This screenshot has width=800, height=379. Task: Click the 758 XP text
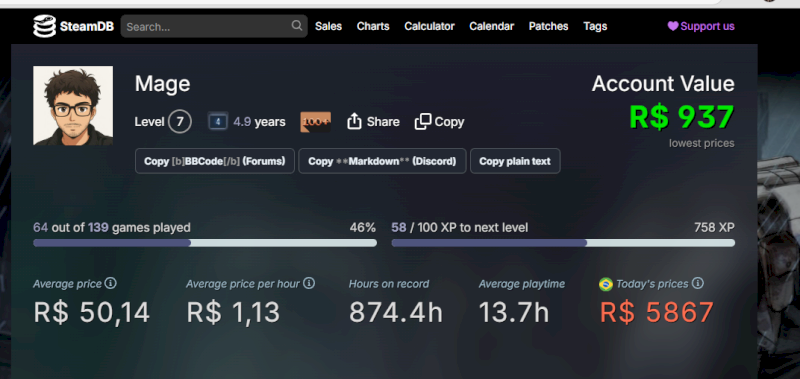coord(714,228)
